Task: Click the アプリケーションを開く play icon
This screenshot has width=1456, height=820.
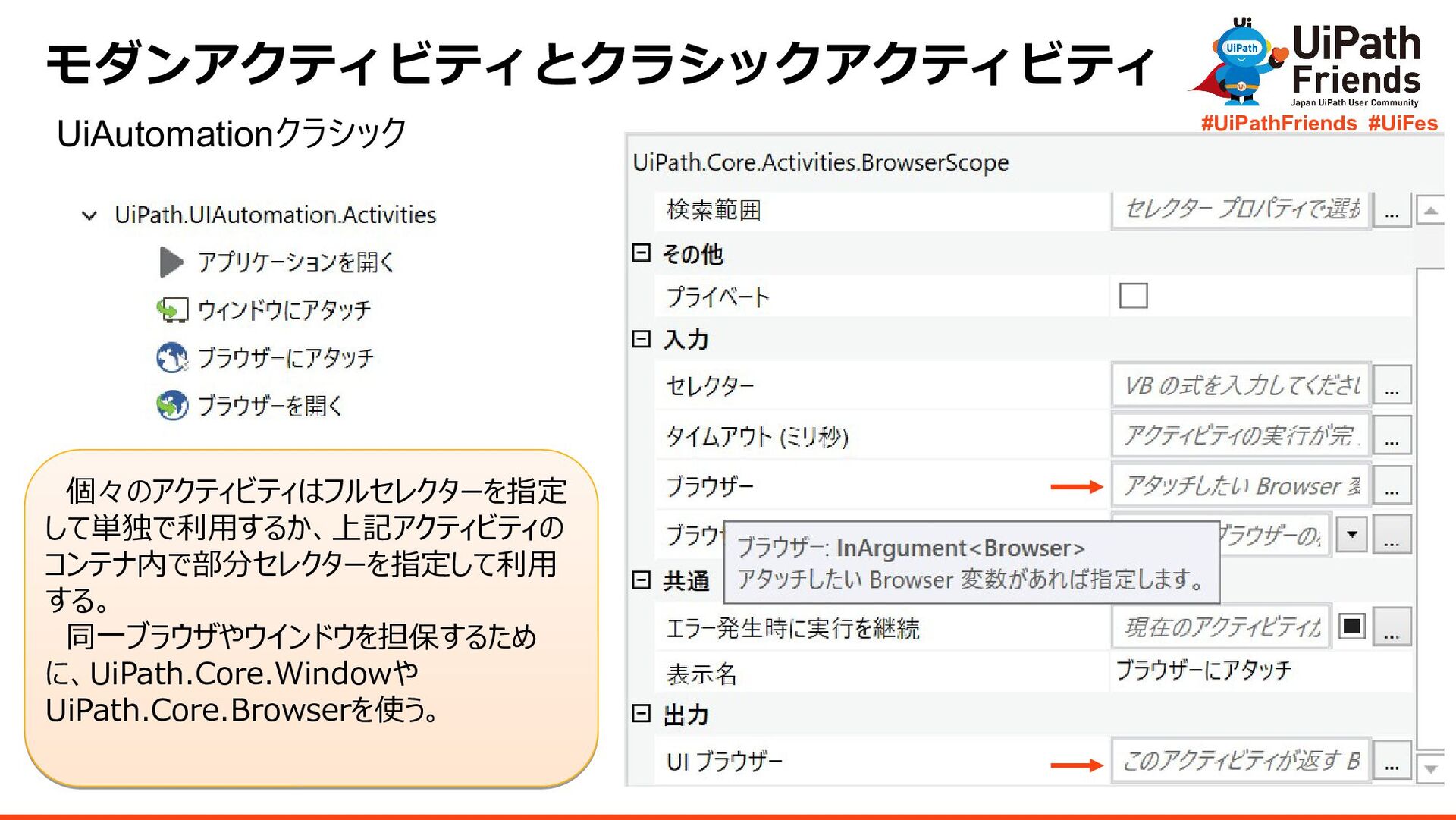Action: (171, 262)
